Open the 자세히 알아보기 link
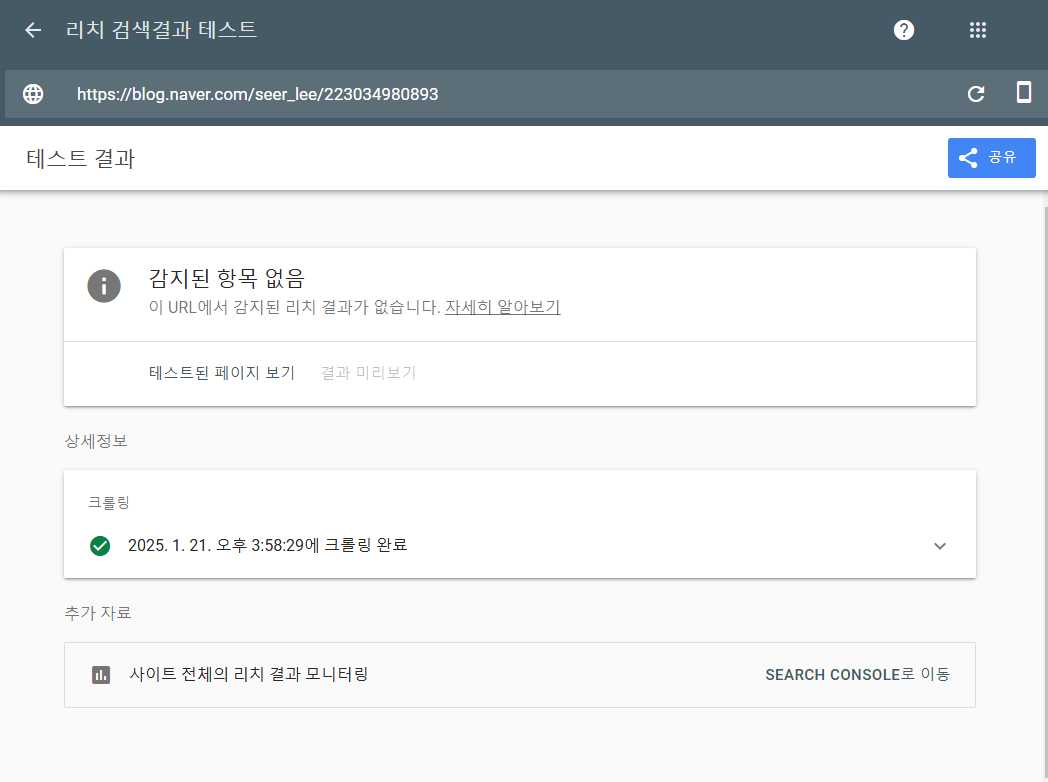Viewport: 1048px width, 782px height. pyautogui.click(x=503, y=307)
